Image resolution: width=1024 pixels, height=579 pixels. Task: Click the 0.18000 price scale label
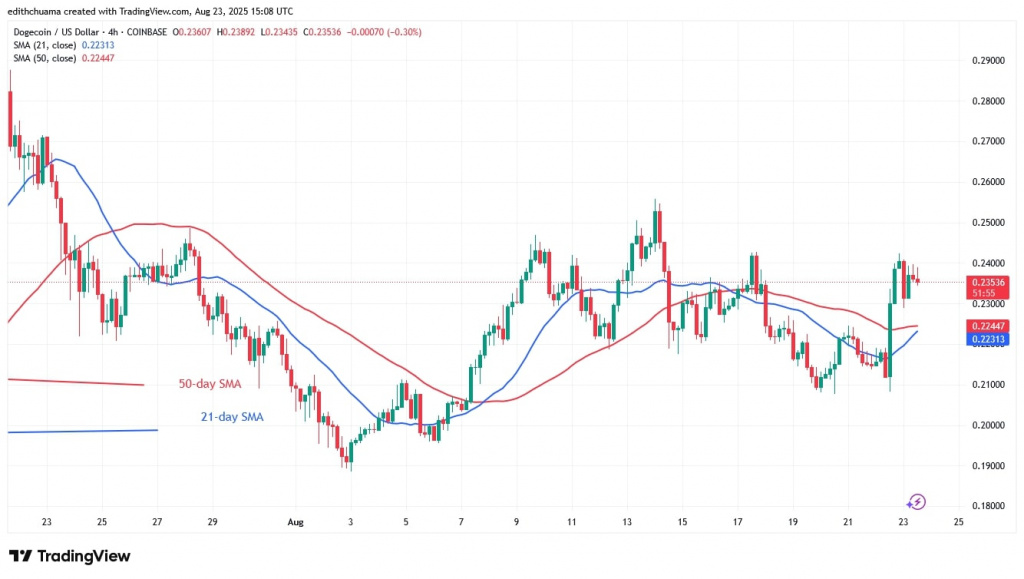pyautogui.click(x=987, y=507)
